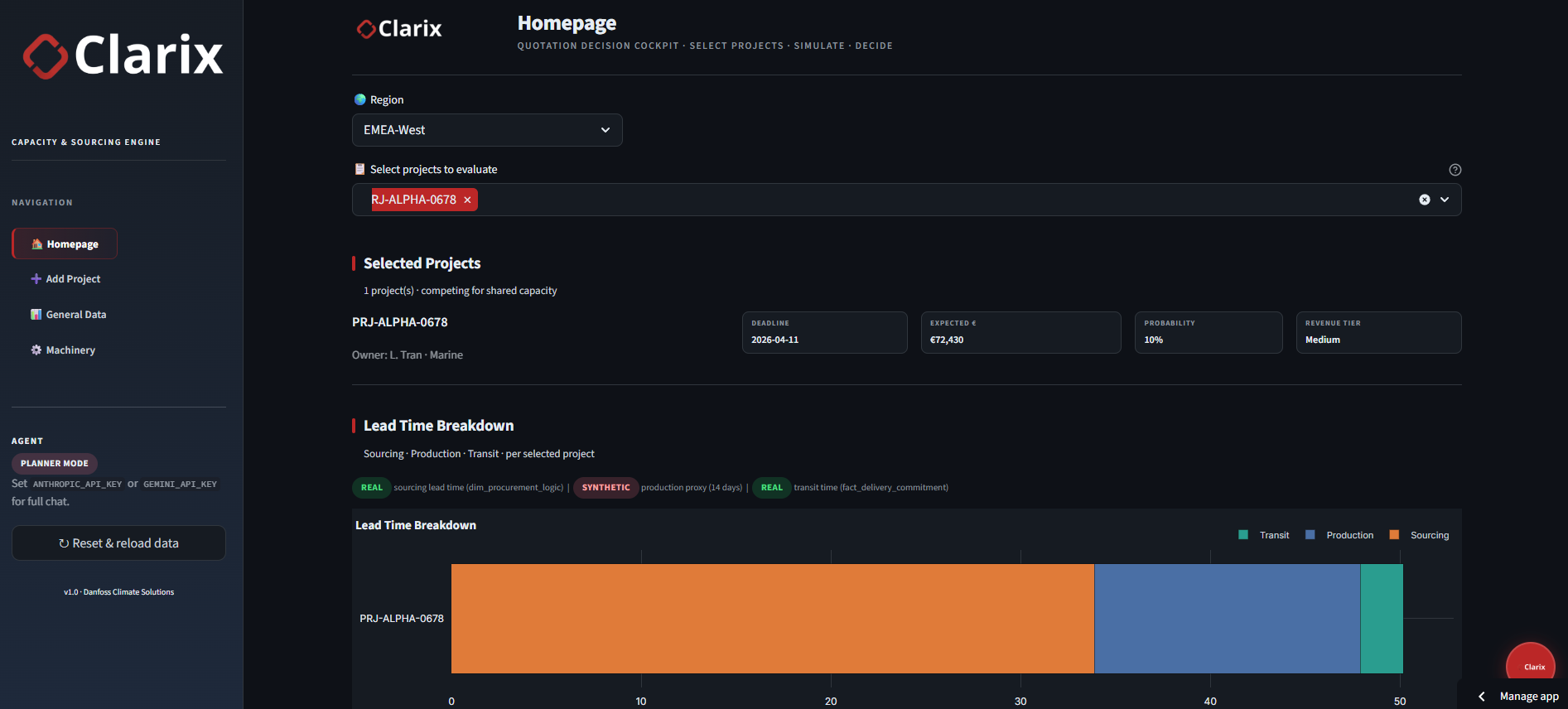Click the Clarix logo in the page header
This screenshot has height=709, width=1568.
[x=399, y=29]
